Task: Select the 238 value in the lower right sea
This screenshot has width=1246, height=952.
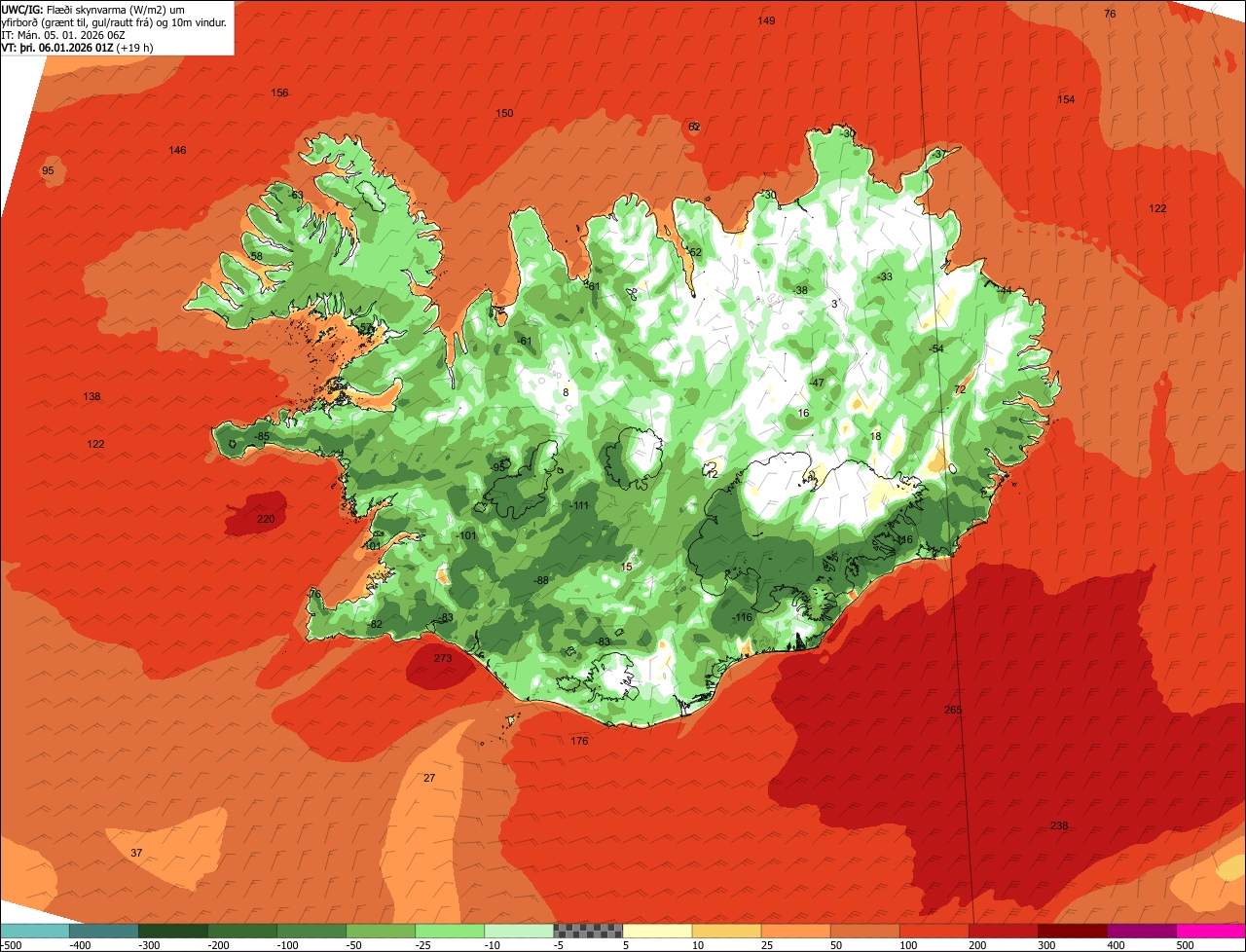Action: pos(1059,825)
